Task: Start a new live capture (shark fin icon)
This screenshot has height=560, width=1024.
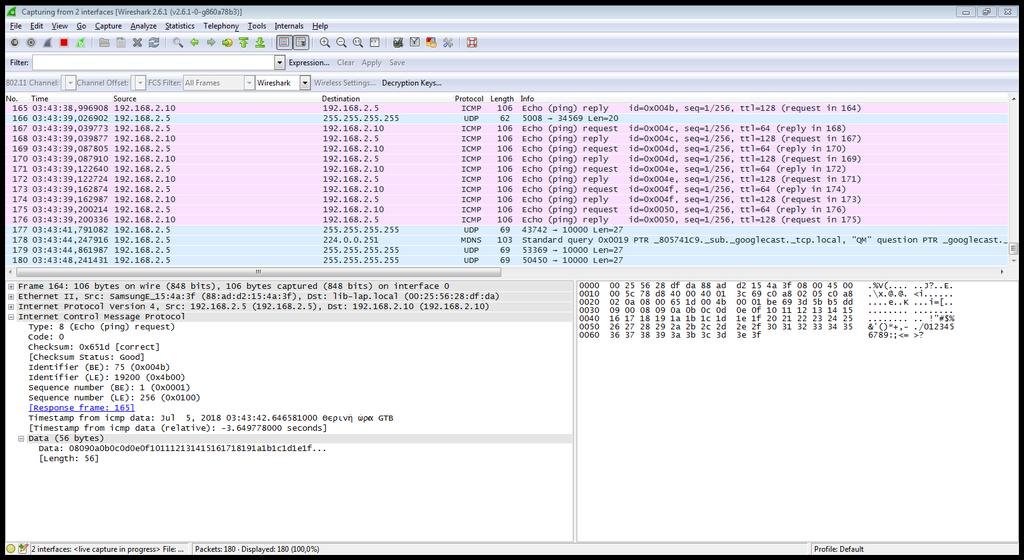Action: 47,42
